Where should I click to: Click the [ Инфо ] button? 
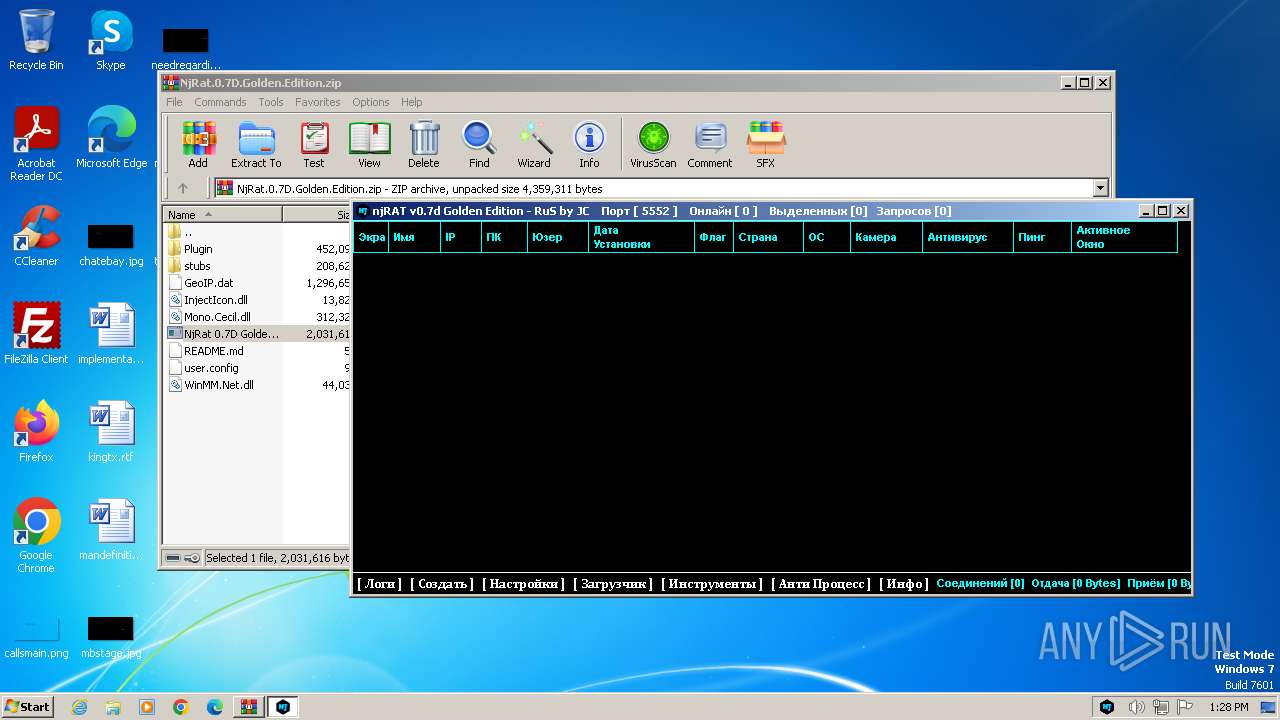pos(903,584)
